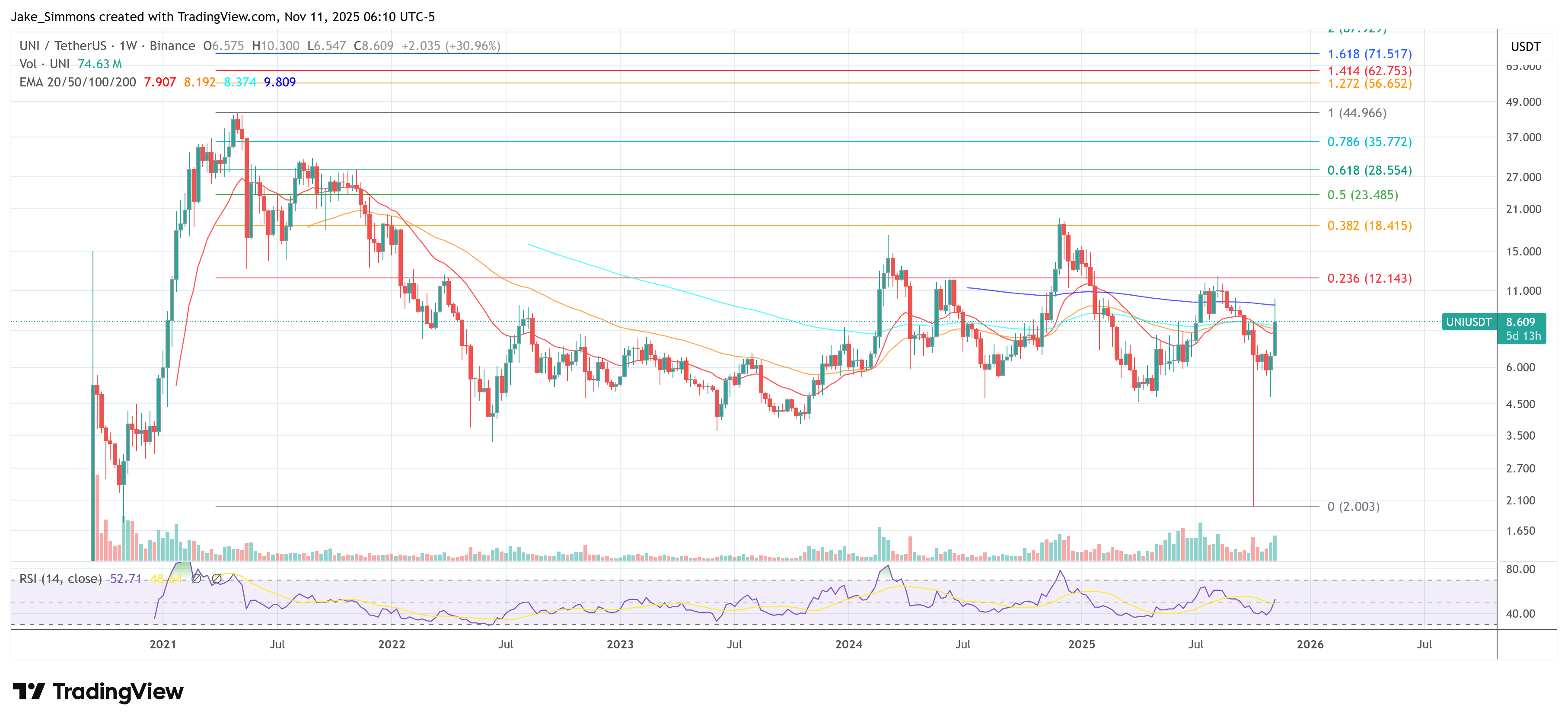Click the first RSI empty-value symbol

196,578
